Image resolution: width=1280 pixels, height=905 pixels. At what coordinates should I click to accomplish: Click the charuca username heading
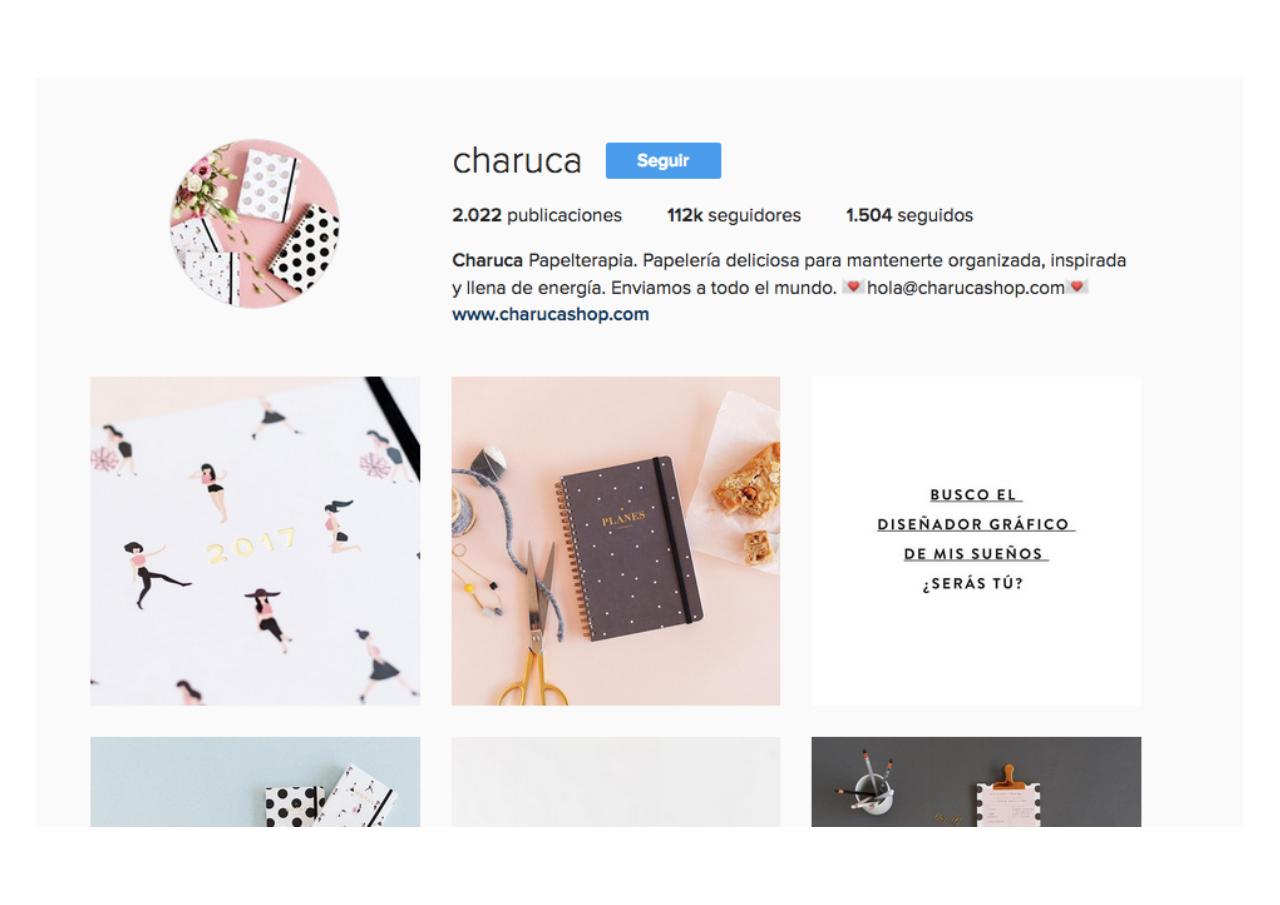click(517, 161)
